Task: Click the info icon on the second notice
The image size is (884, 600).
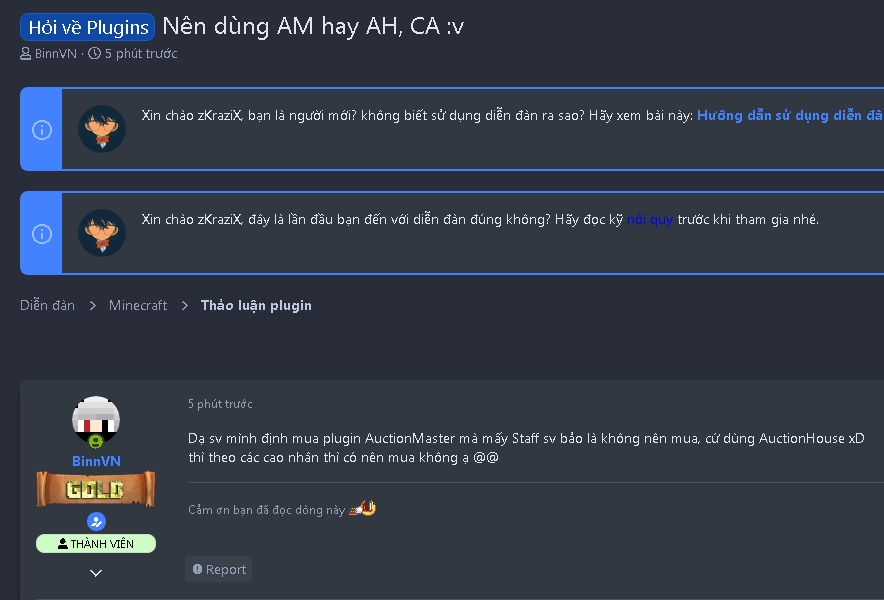Action: pyautogui.click(x=42, y=234)
